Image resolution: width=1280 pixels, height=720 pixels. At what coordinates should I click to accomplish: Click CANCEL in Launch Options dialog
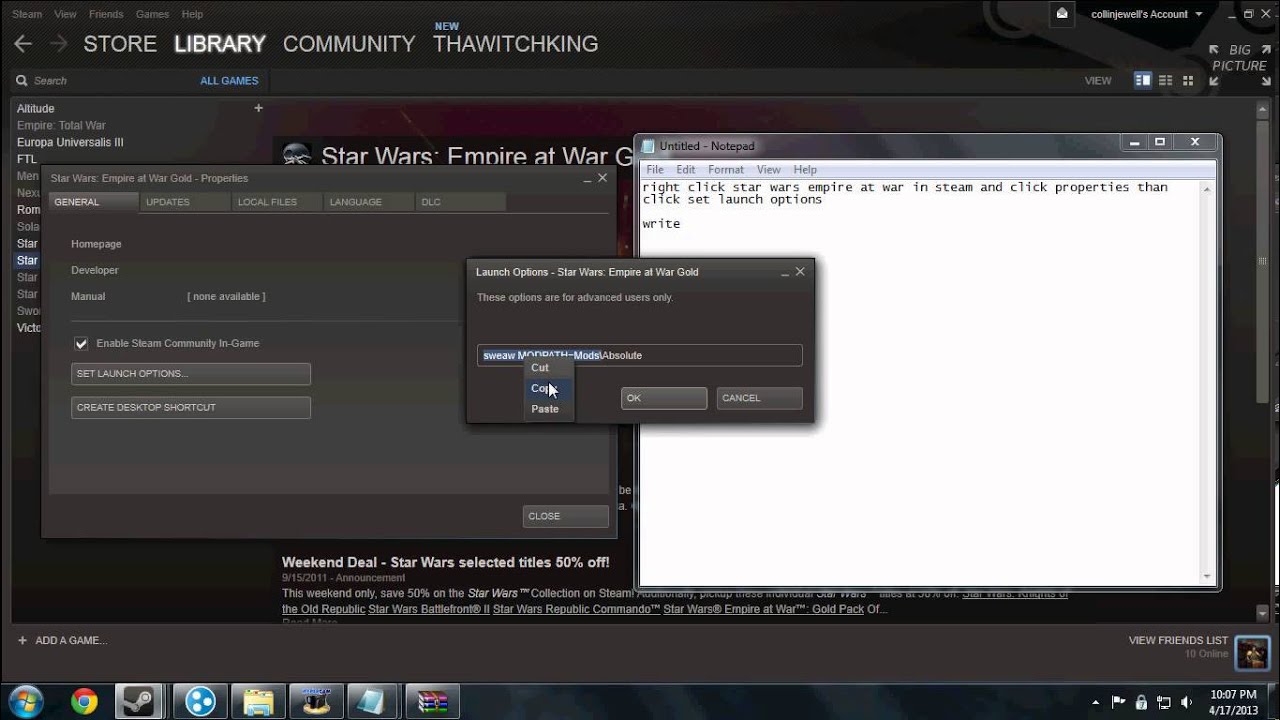tap(759, 398)
